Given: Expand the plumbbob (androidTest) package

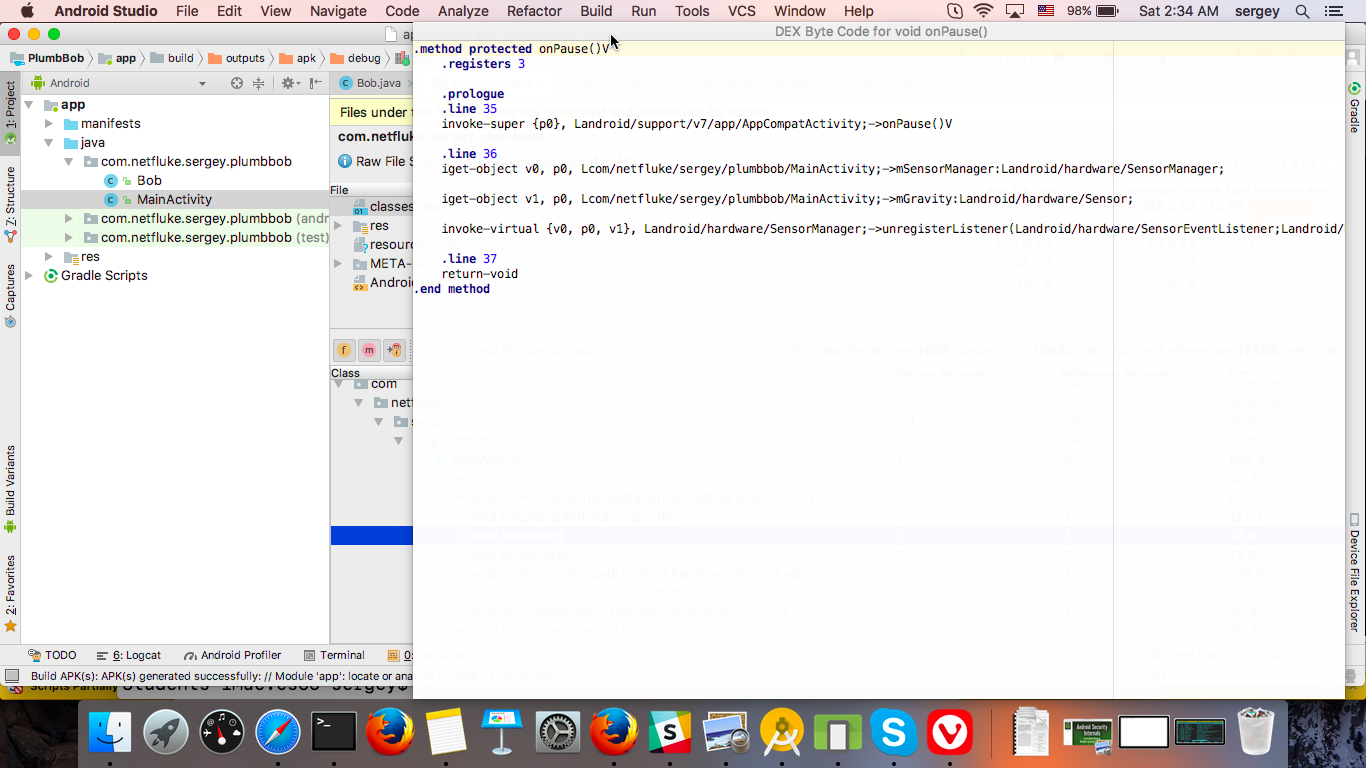Looking at the screenshot, I should pos(69,218).
